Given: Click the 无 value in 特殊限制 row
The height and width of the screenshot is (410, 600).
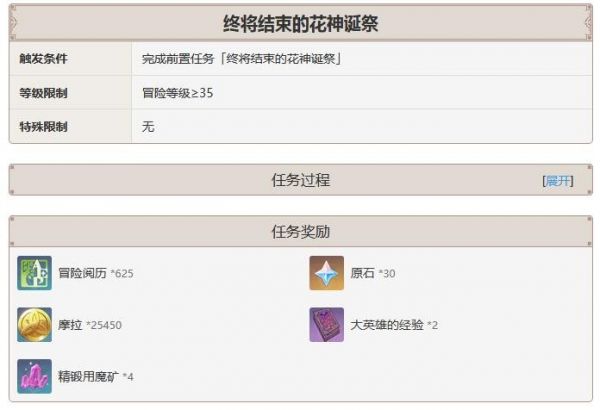Looking at the screenshot, I should point(148,126).
